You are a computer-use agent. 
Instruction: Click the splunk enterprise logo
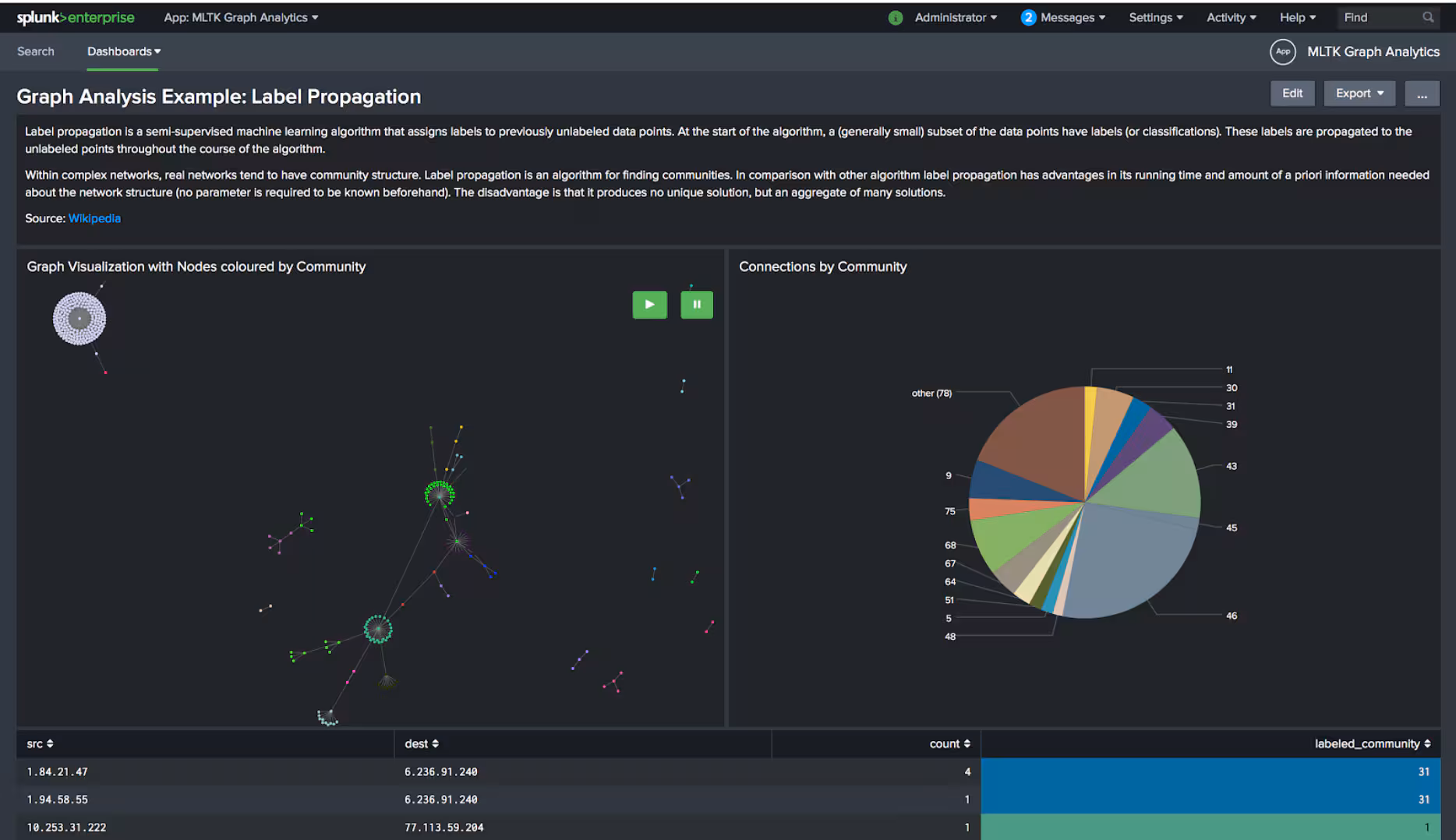click(x=76, y=17)
